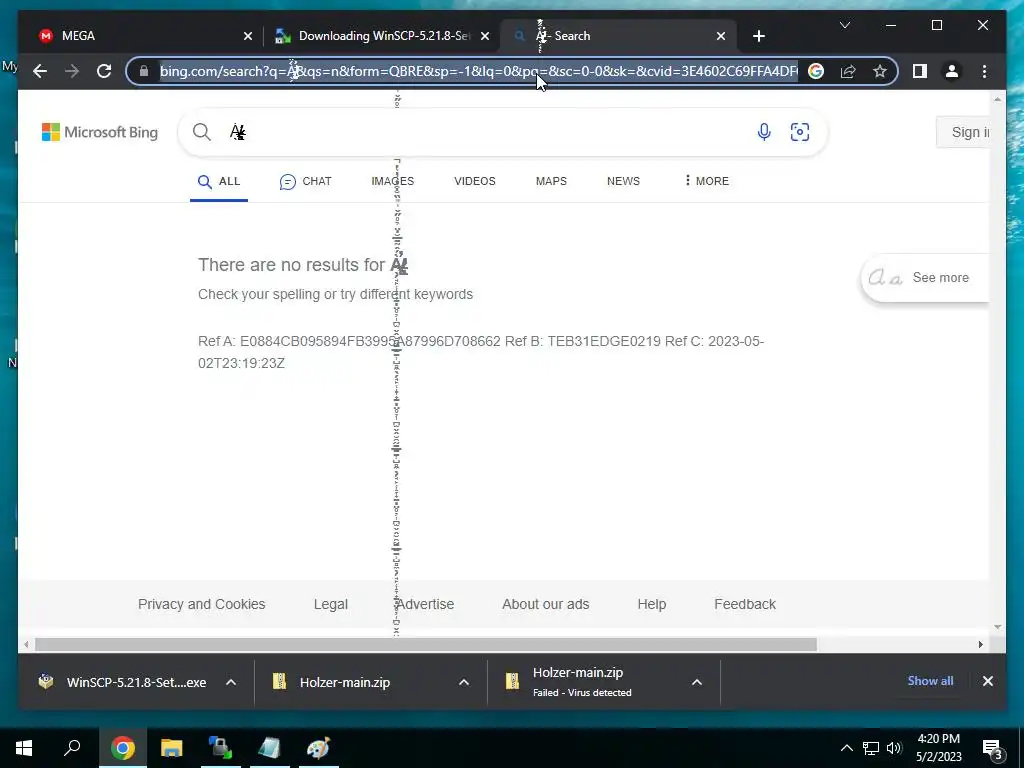The width and height of the screenshot is (1024, 768).
Task: Open a new browser tab
Action: pos(758,36)
